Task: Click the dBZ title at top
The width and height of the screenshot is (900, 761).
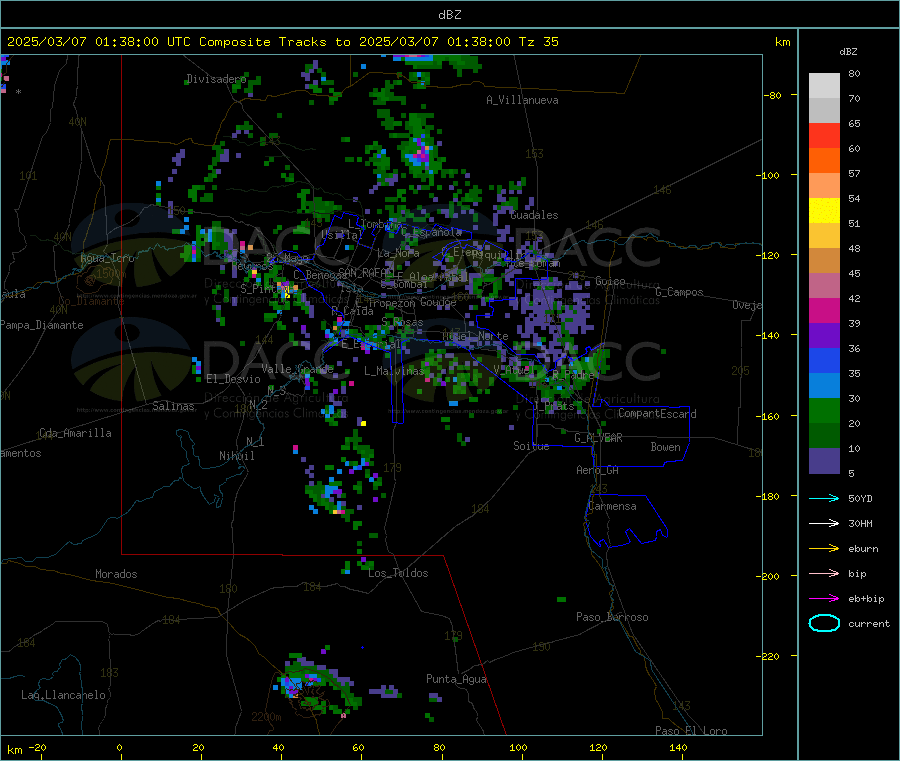Action: [449, 15]
